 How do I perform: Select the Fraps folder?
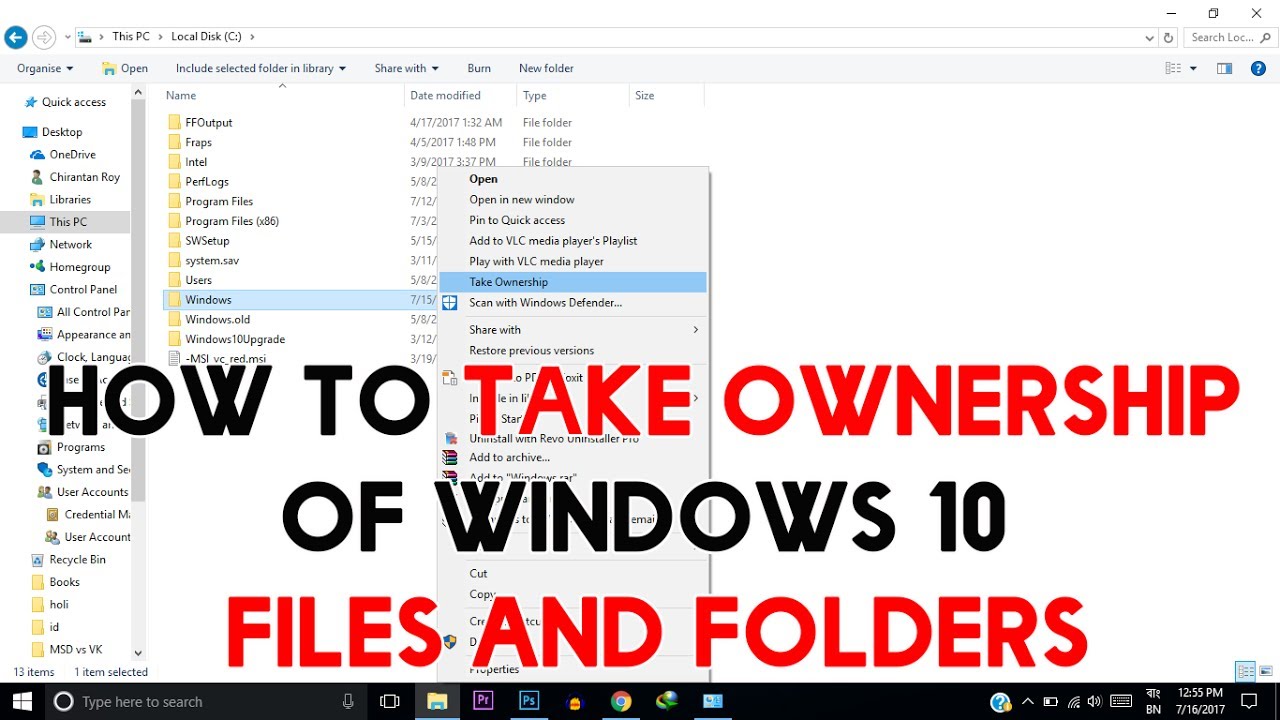(198, 142)
